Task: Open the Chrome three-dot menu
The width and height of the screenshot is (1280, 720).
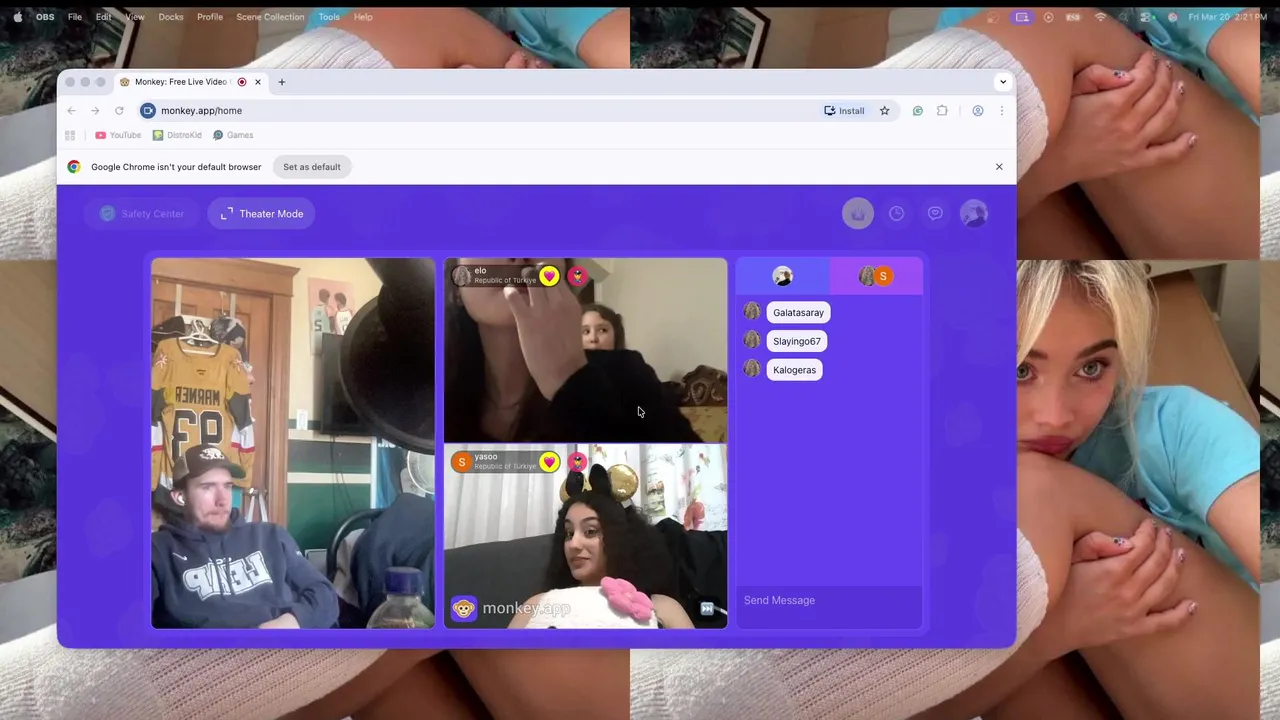Action: (x=1001, y=111)
